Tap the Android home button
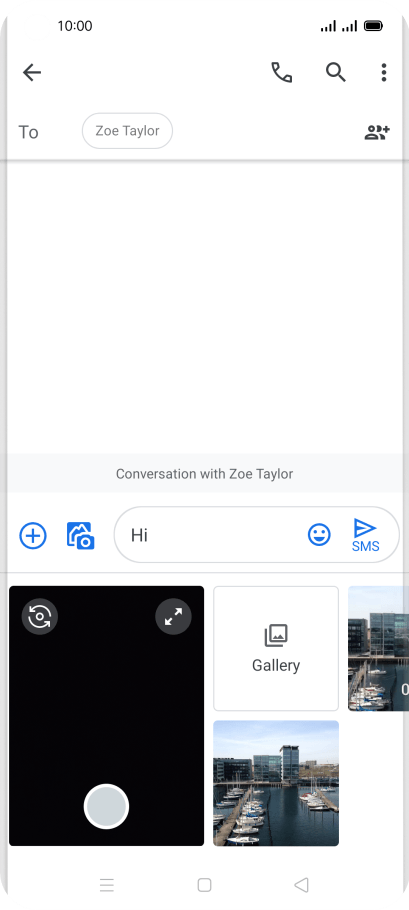 click(204, 885)
